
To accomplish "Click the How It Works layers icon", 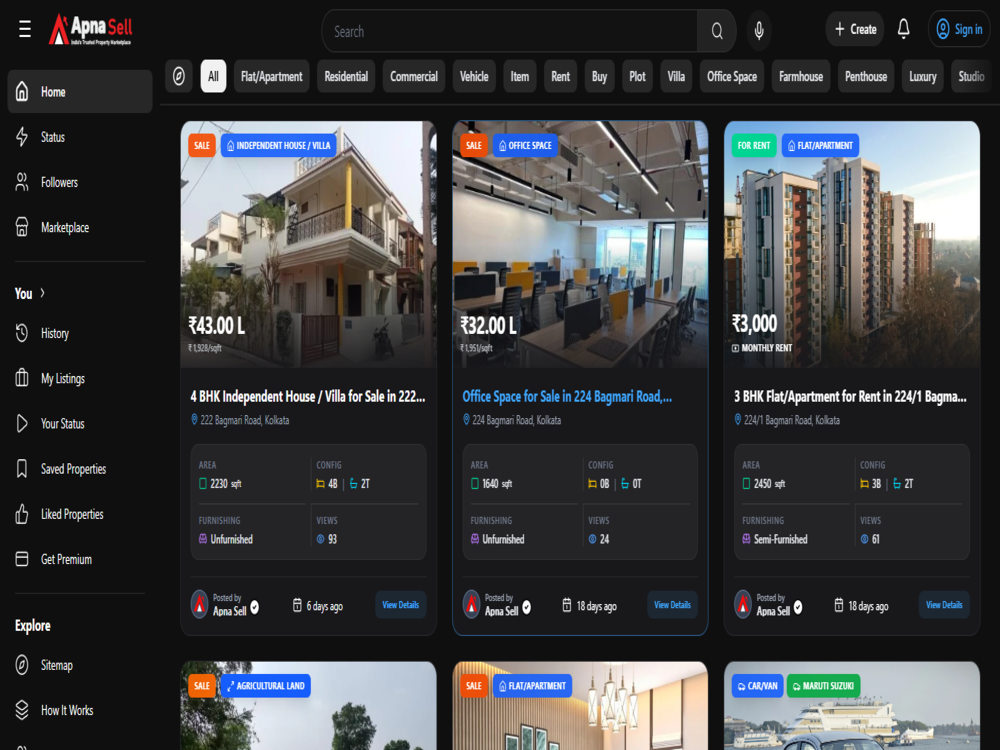I will (22, 710).
